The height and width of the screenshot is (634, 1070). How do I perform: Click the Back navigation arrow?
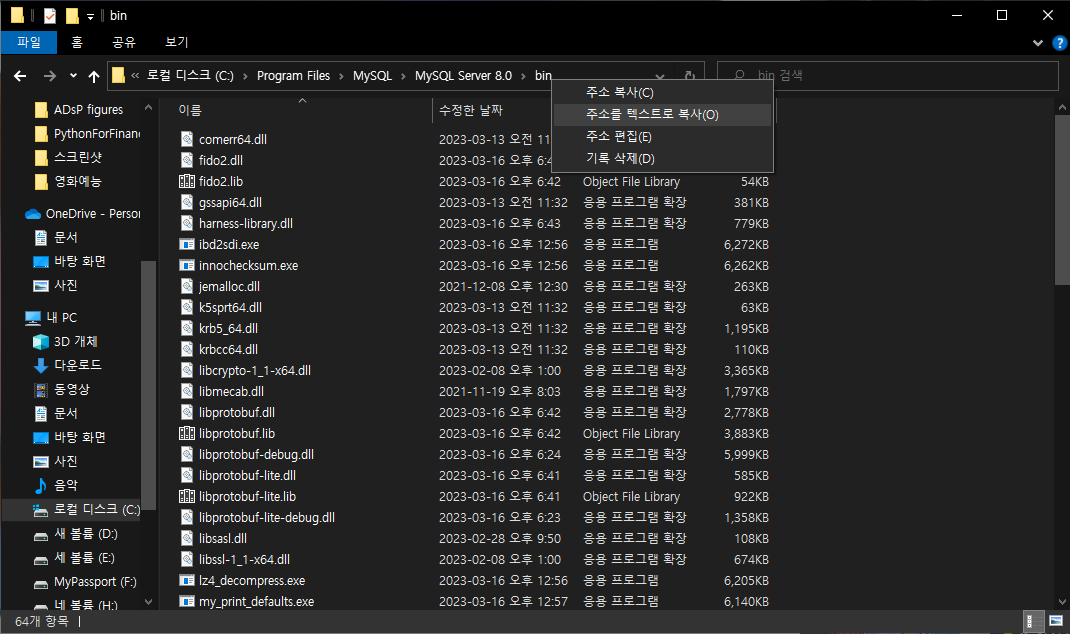click(20, 76)
